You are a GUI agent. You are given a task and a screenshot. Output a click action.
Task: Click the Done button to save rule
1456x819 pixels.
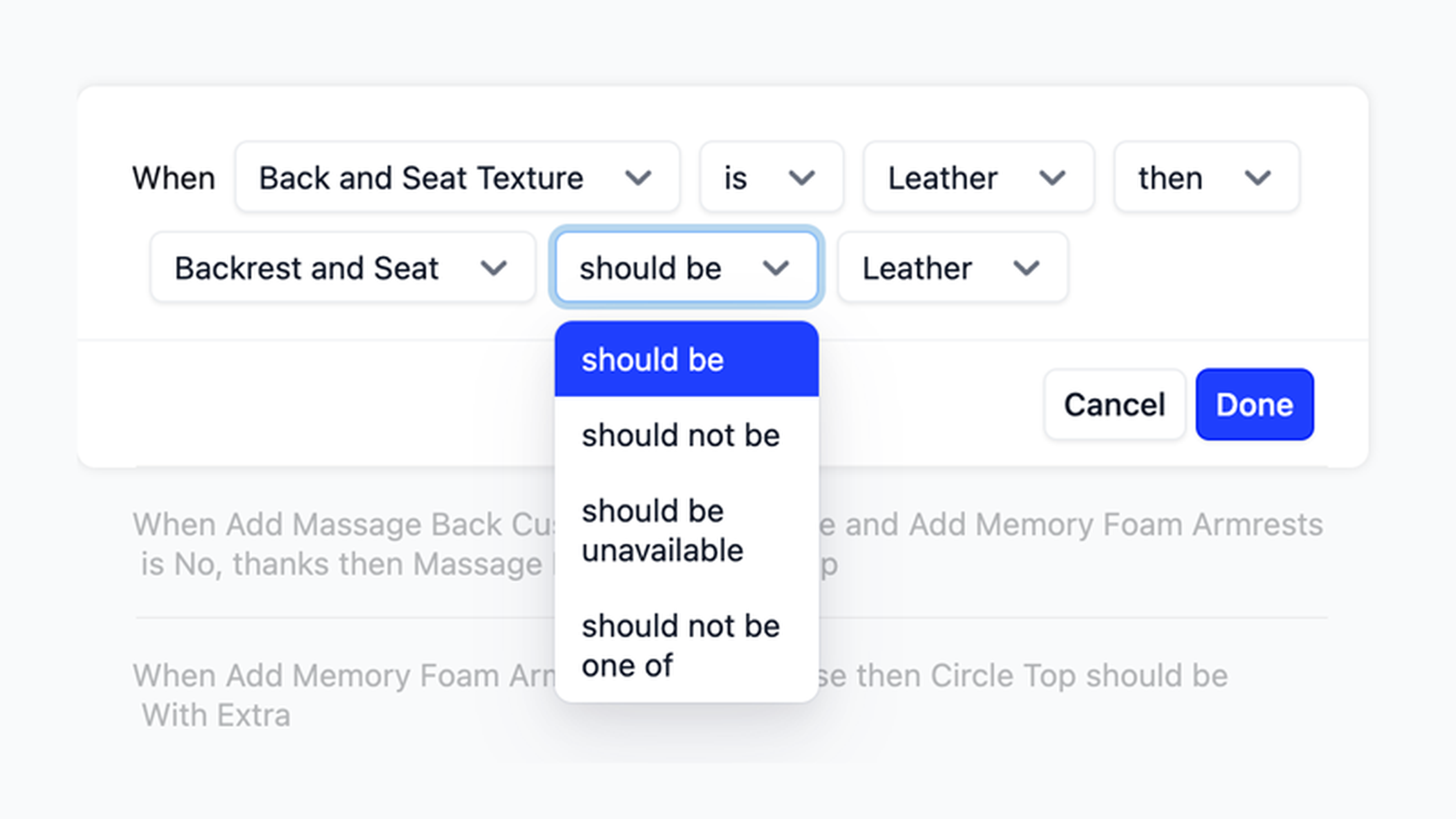(x=1253, y=404)
